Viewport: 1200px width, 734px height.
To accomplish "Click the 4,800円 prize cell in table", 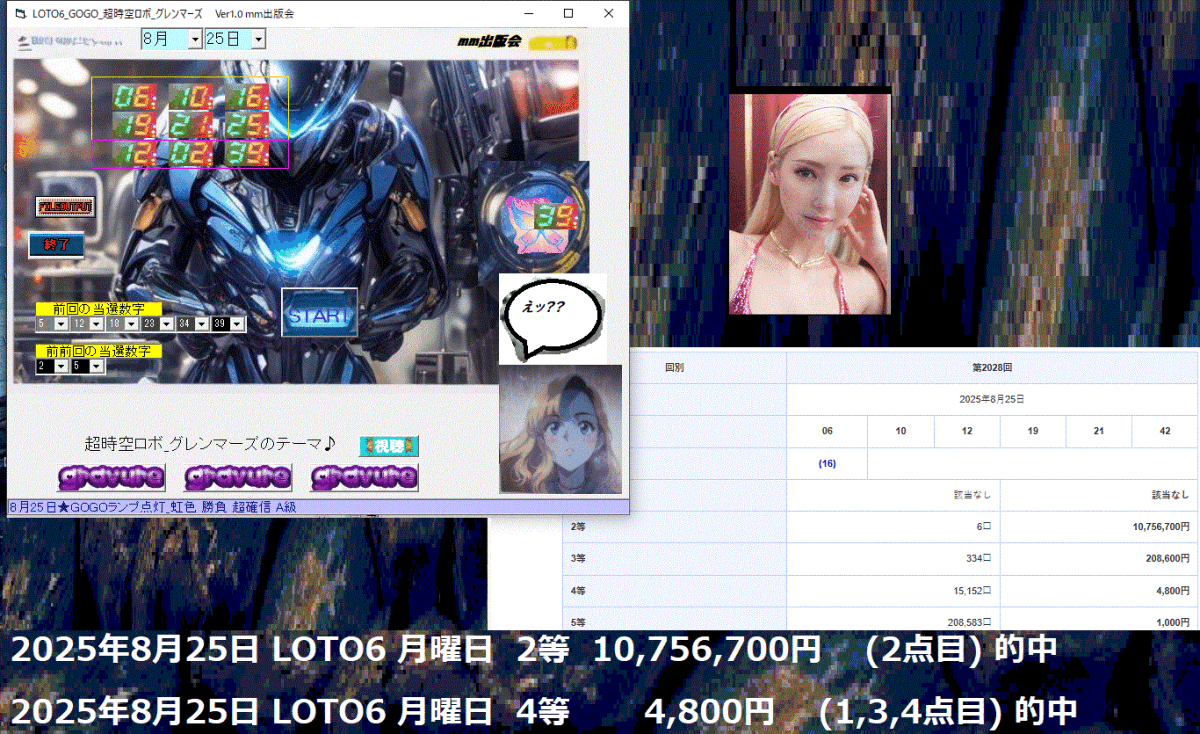I will pos(1099,590).
